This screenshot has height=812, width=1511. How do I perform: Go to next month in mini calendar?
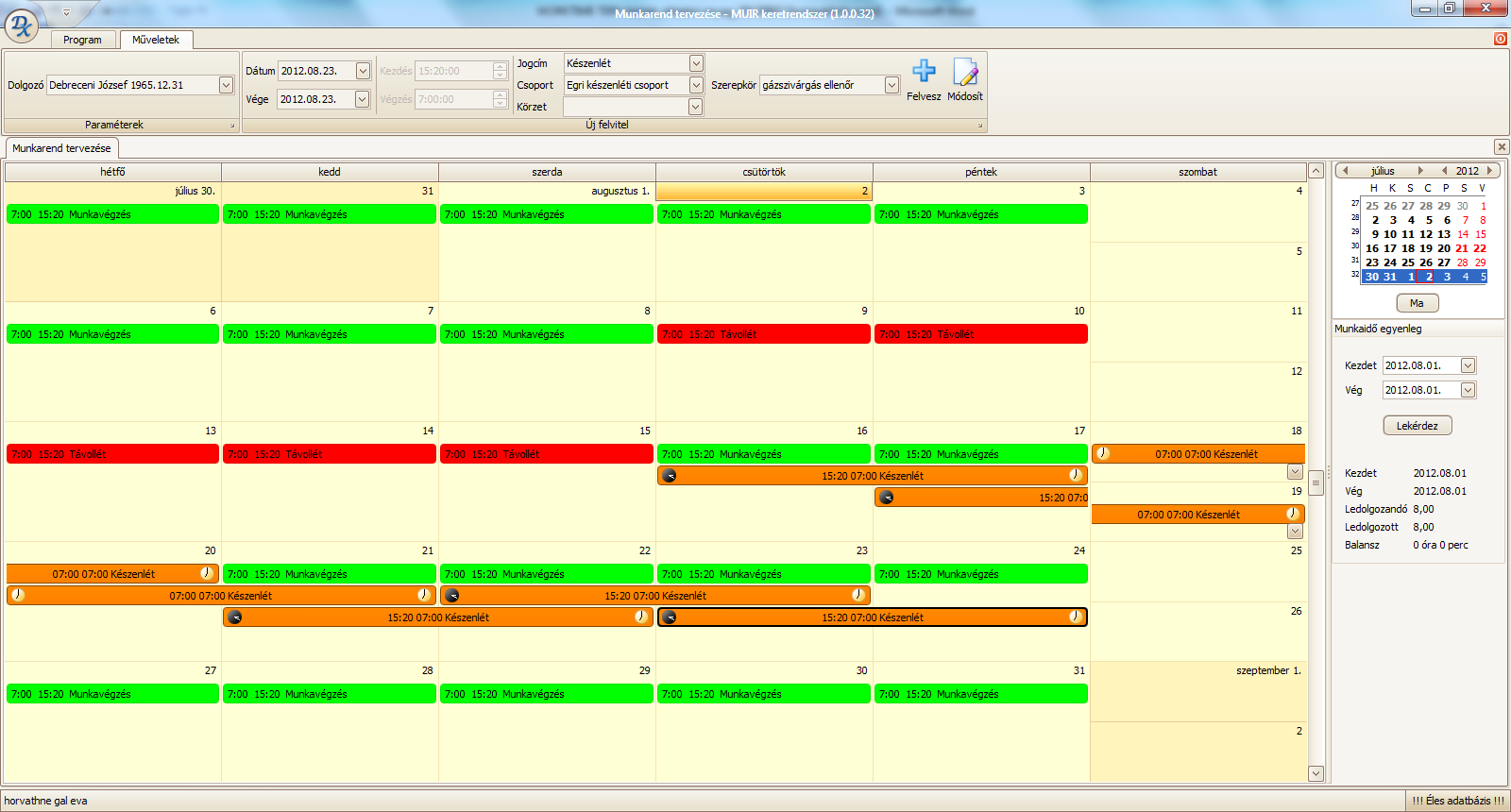1420,171
